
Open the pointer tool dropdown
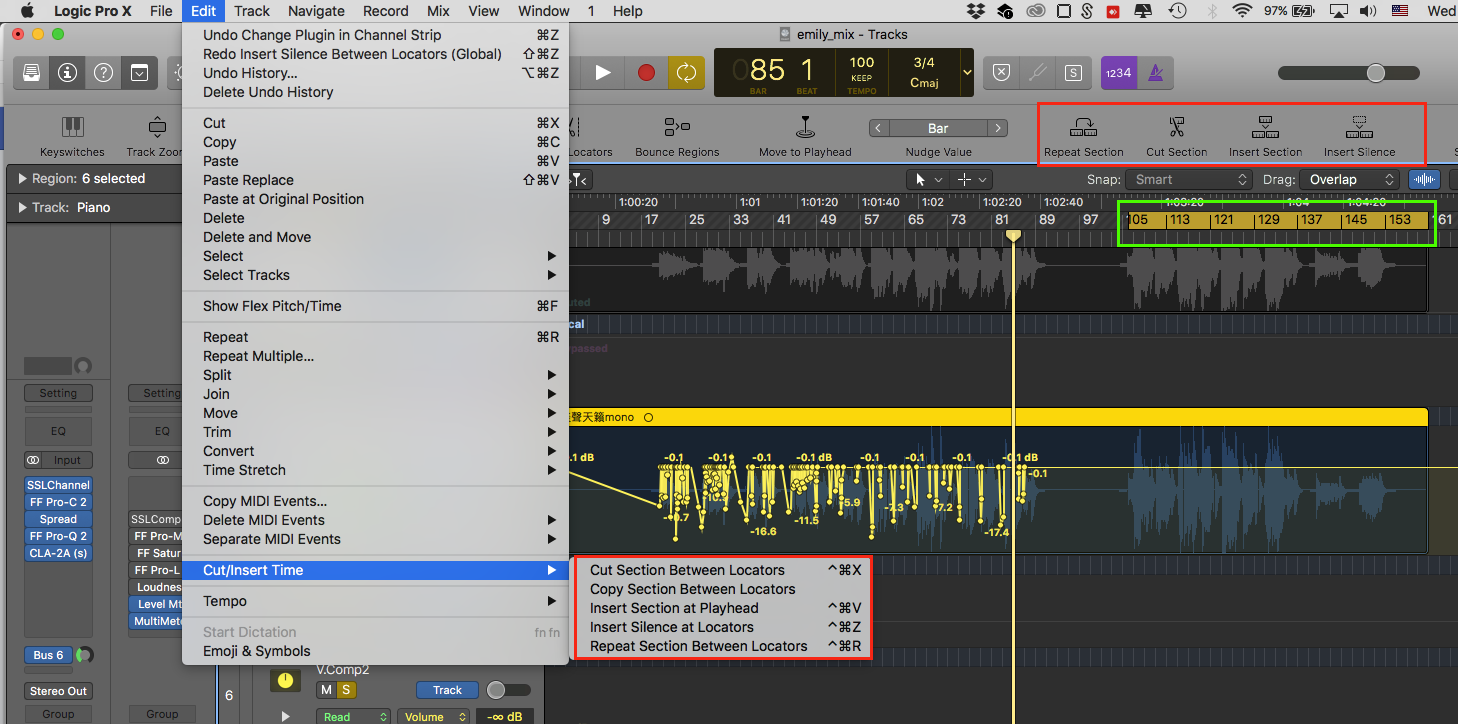click(927, 179)
